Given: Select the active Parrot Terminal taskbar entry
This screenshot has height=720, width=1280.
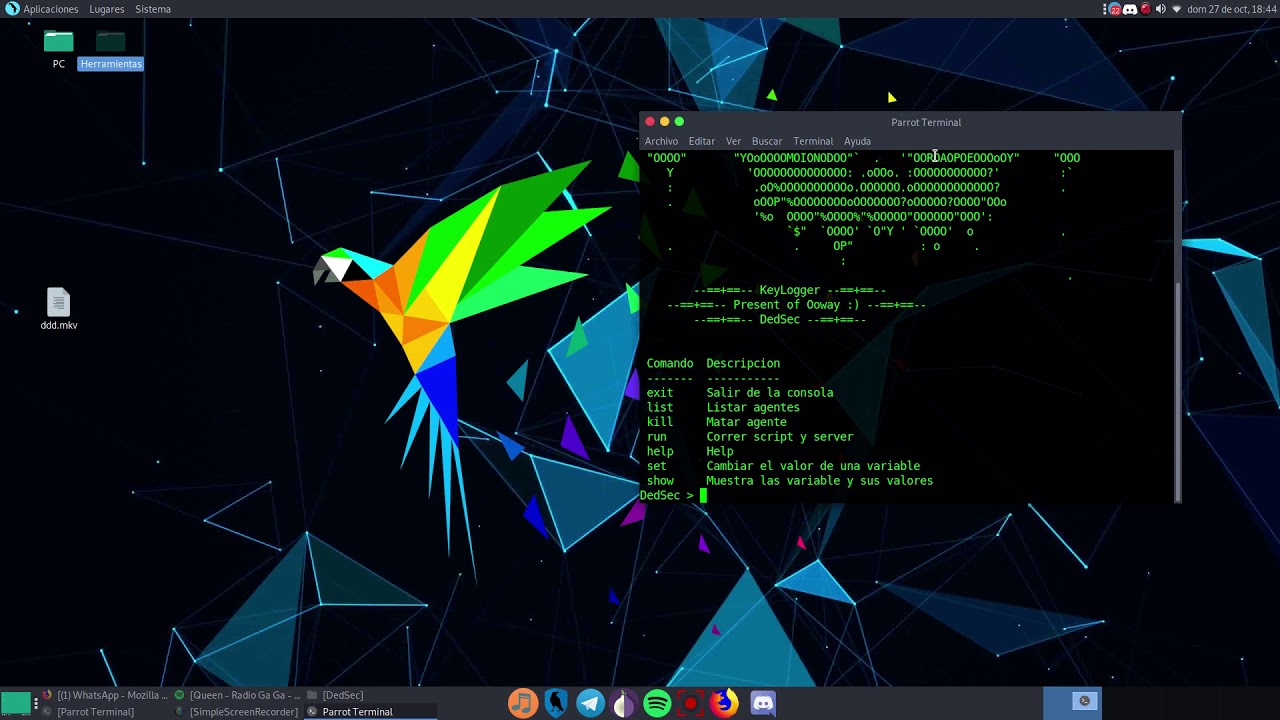Looking at the screenshot, I should tap(371, 712).
